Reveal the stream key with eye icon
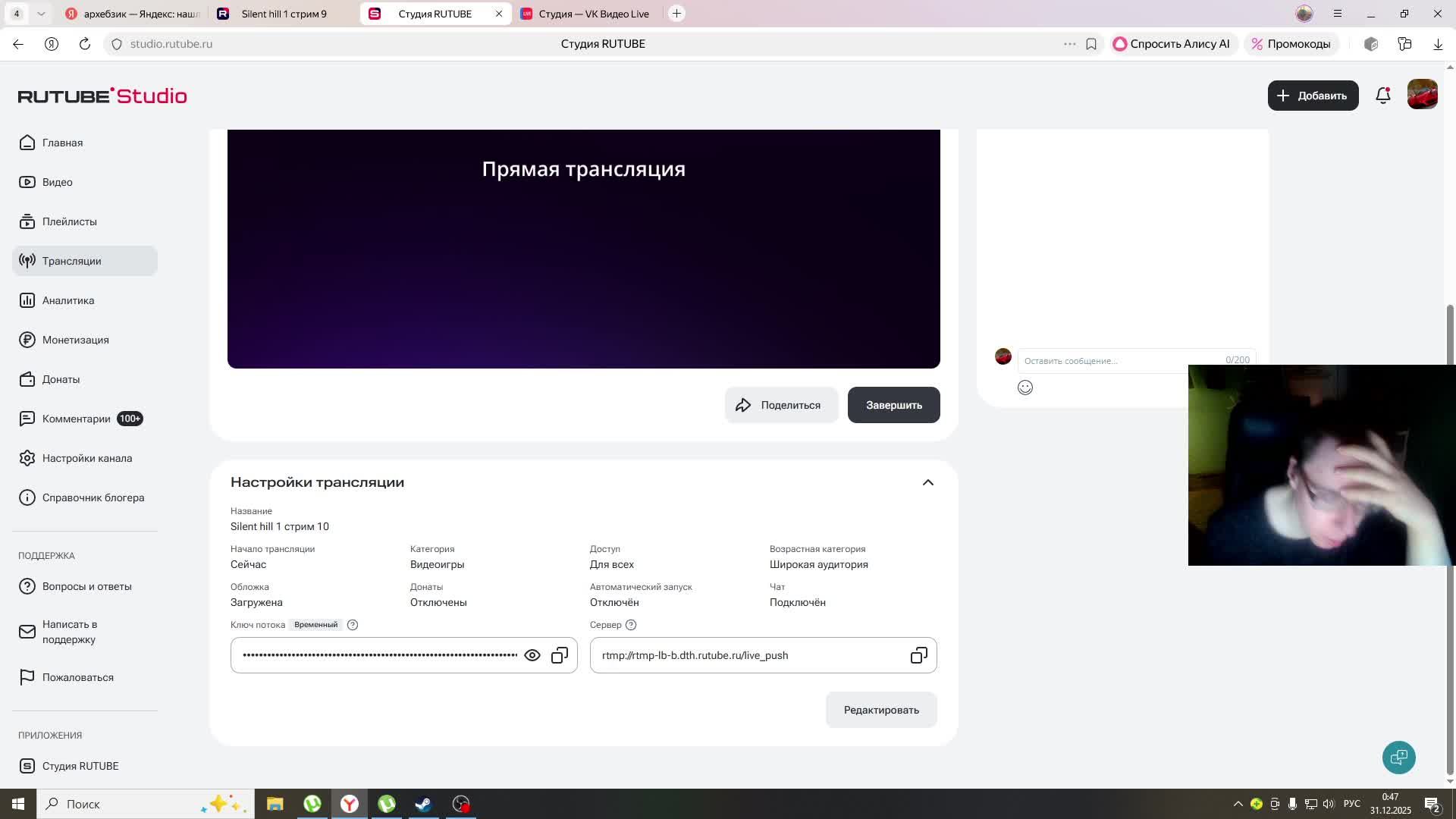Image resolution: width=1456 pixels, height=819 pixels. [532, 655]
